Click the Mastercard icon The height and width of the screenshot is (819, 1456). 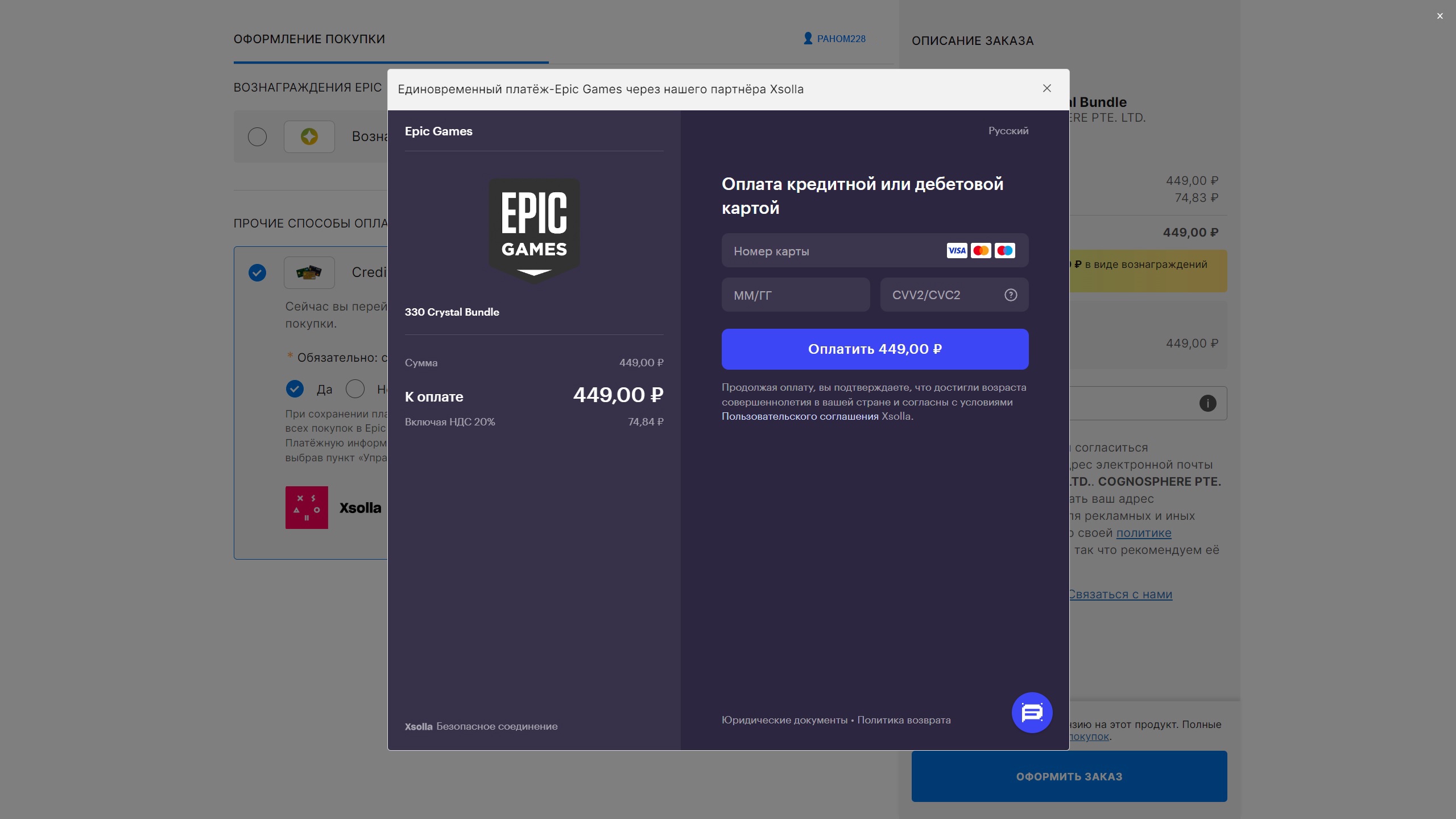tap(981, 250)
